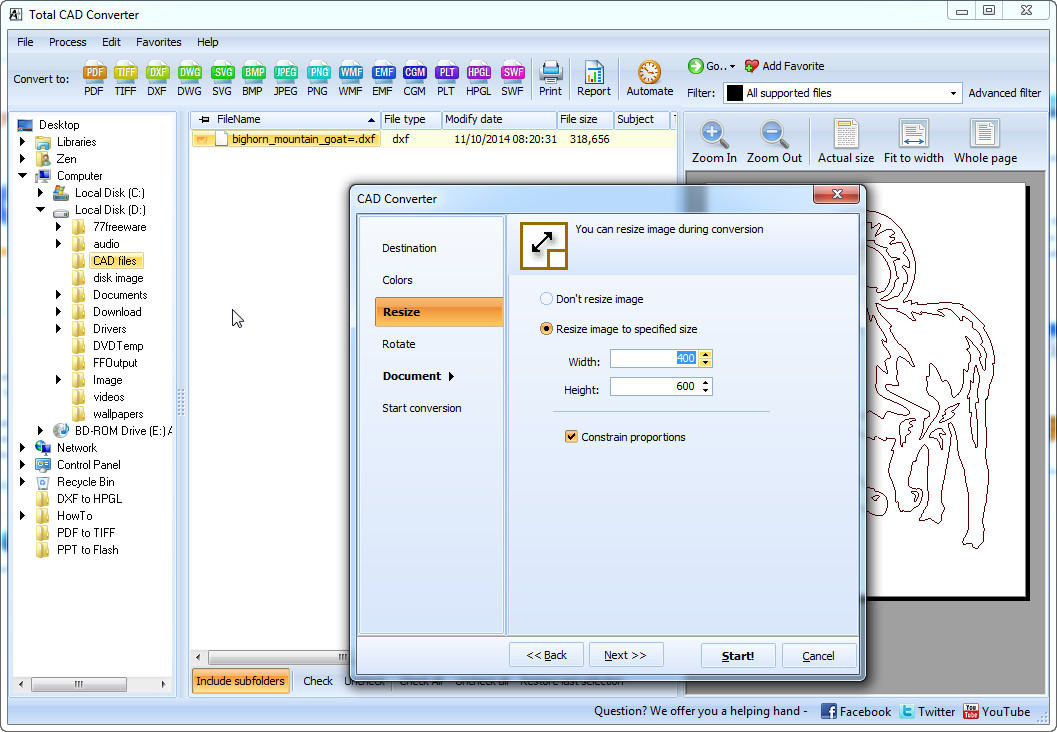Fit preview to width
The width and height of the screenshot is (1057, 732).
click(x=913, y=142)
